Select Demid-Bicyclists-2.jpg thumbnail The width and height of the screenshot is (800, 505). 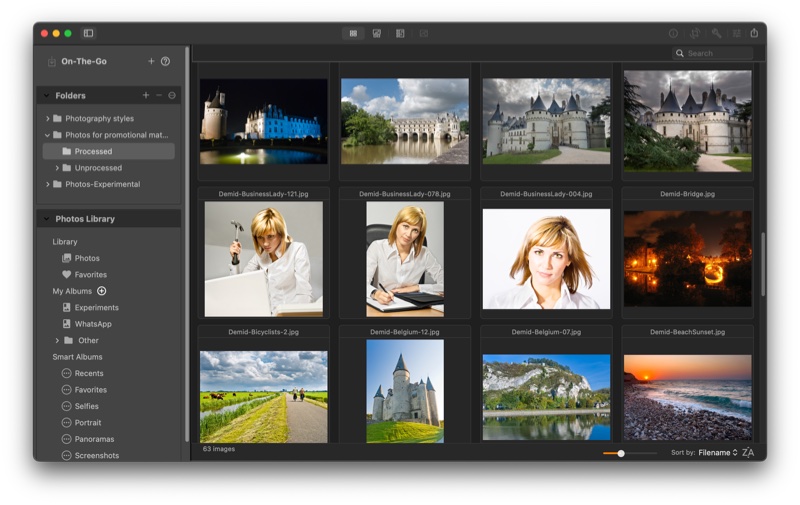[x=263, y=396]
